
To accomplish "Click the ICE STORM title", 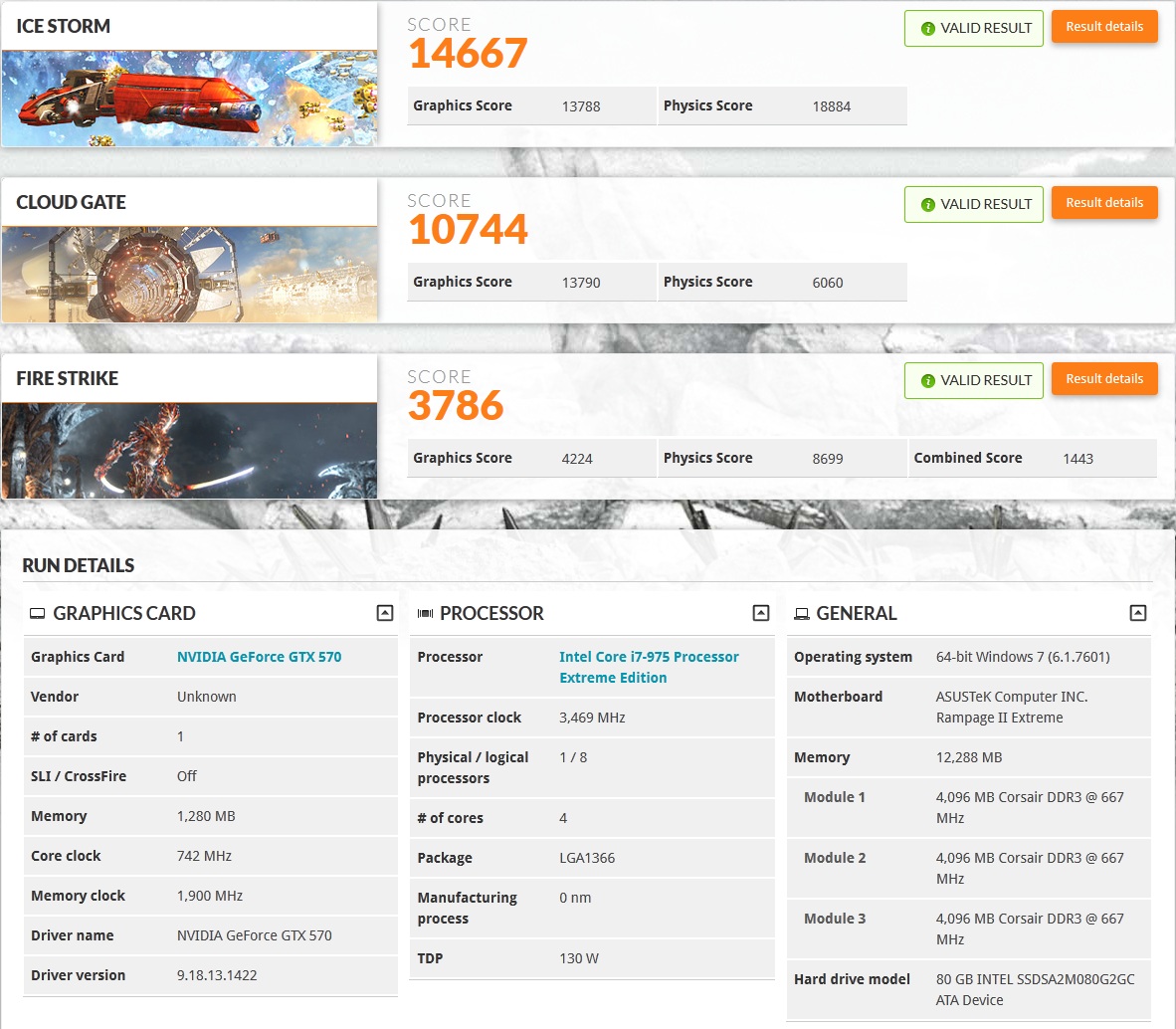I will tap(63, 26).
